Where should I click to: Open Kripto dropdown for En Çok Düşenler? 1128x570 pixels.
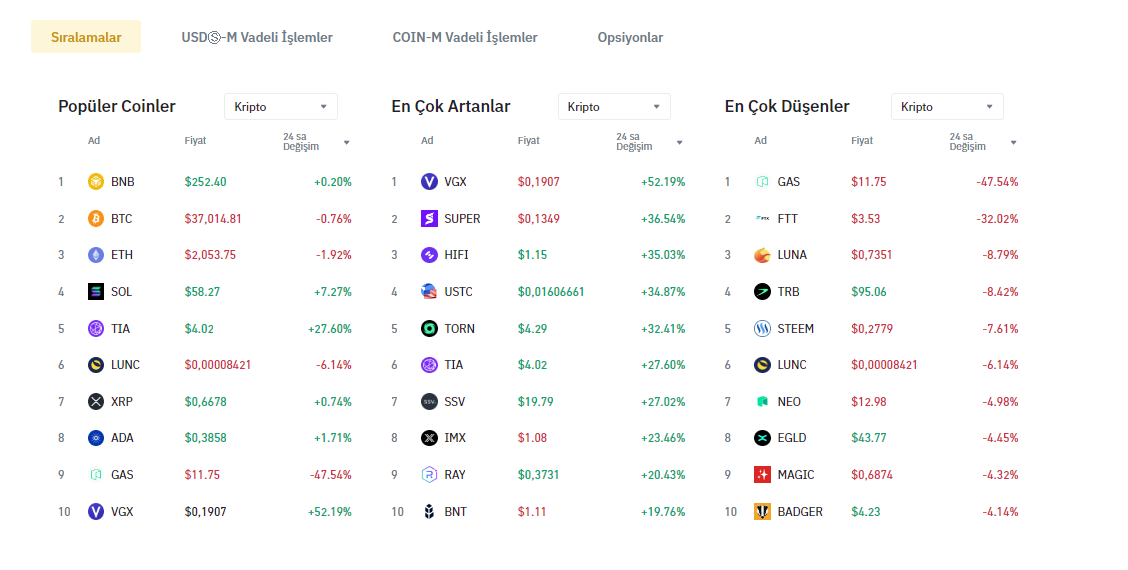[947, 107]
